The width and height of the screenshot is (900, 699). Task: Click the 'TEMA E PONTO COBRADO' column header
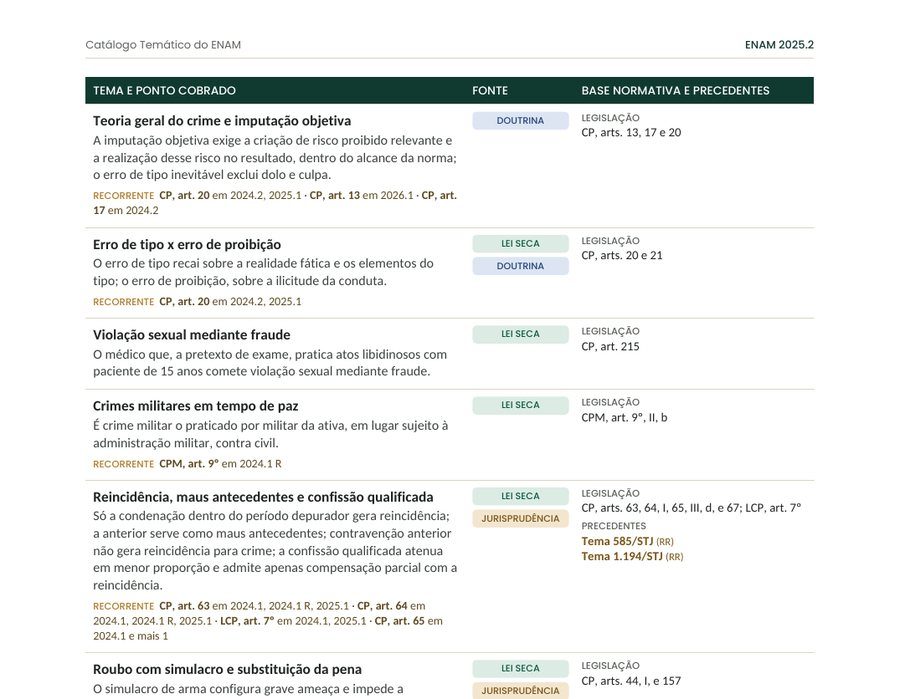tap(164, 91)
